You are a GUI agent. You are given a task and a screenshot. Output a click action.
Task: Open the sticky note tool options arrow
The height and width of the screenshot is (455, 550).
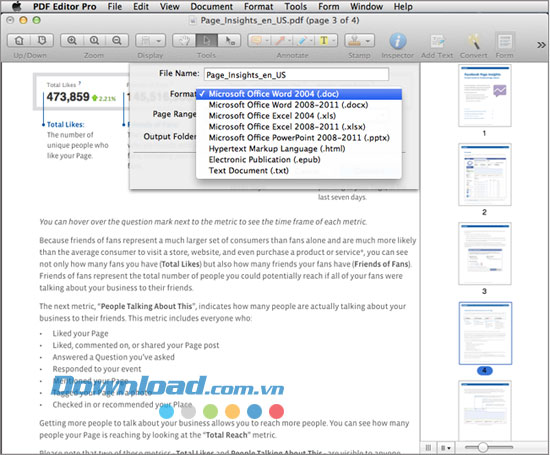(x=267, y=41)
